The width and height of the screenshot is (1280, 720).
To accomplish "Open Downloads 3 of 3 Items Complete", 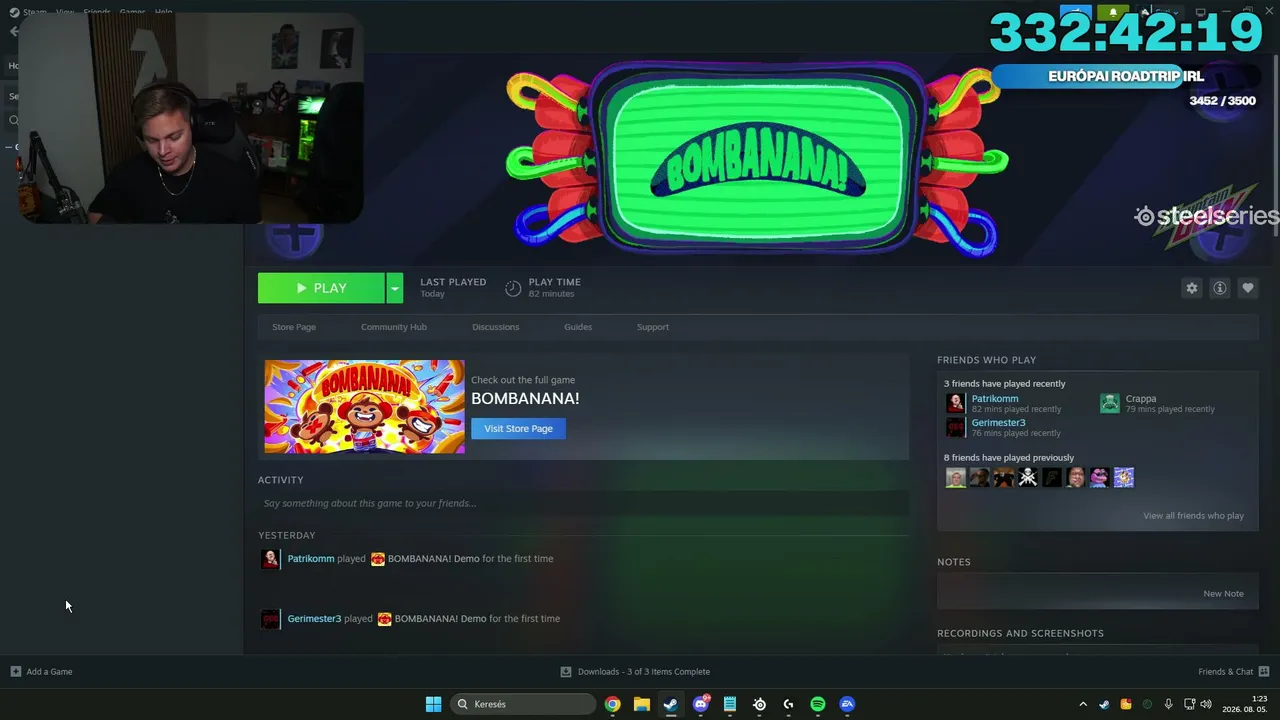I will [x=644, y=672].
